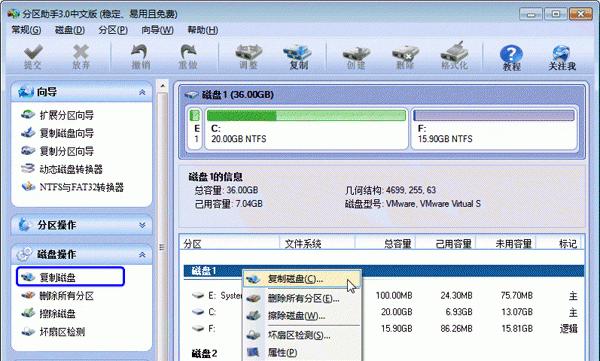Click the 15.81GB unused capacity cell

click(x=517, y=328)
